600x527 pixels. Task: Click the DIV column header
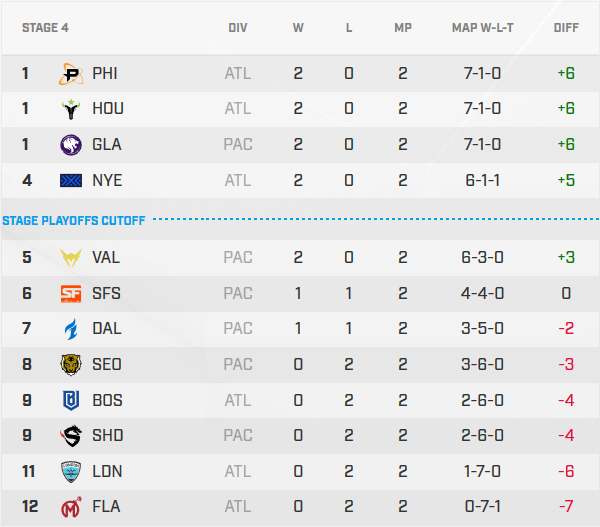238,28
